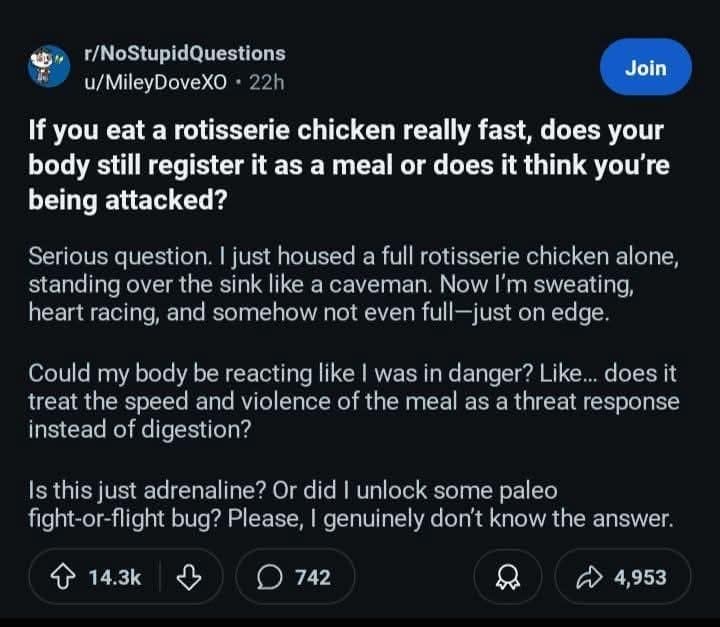Open comments via the speech bubble icon
720x627 pixels.
(x=270, y=576)
